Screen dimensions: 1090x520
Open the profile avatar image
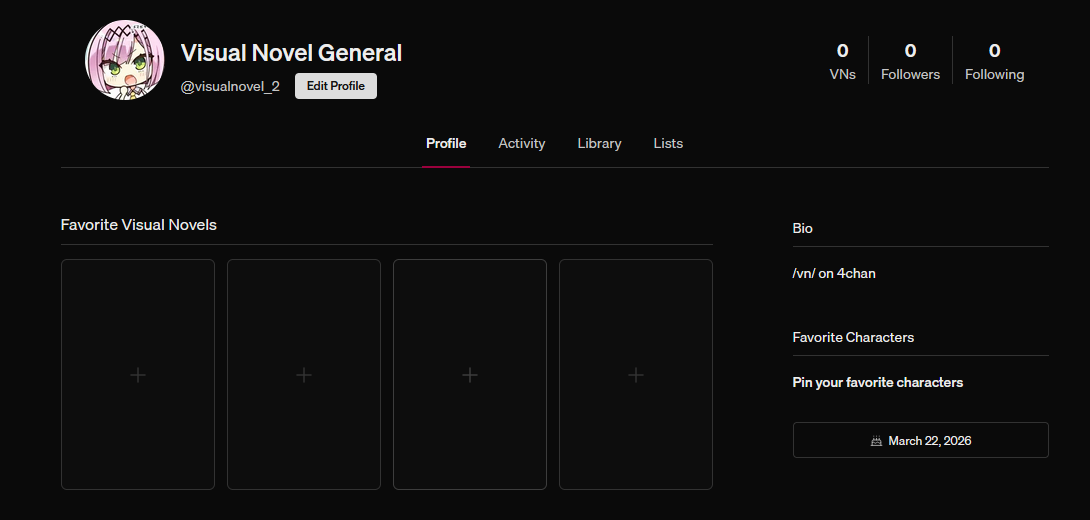[124, 60]
